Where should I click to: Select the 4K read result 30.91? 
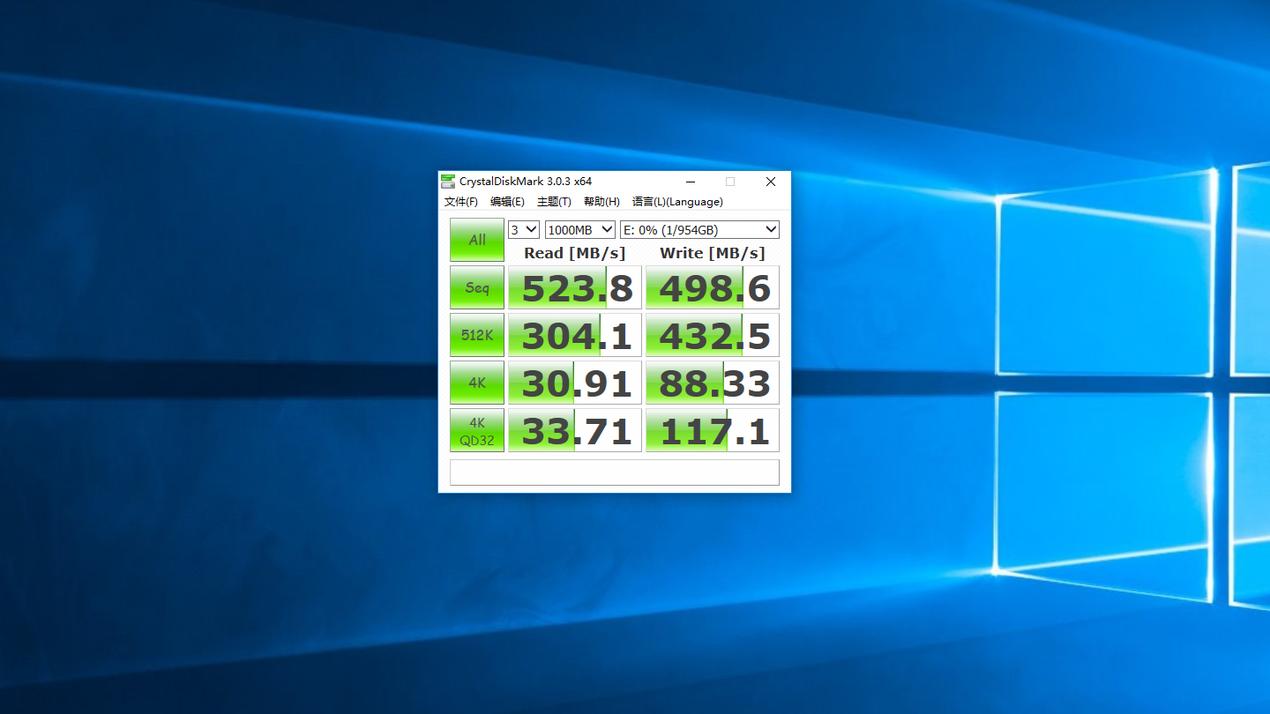(x=575, y=383)
